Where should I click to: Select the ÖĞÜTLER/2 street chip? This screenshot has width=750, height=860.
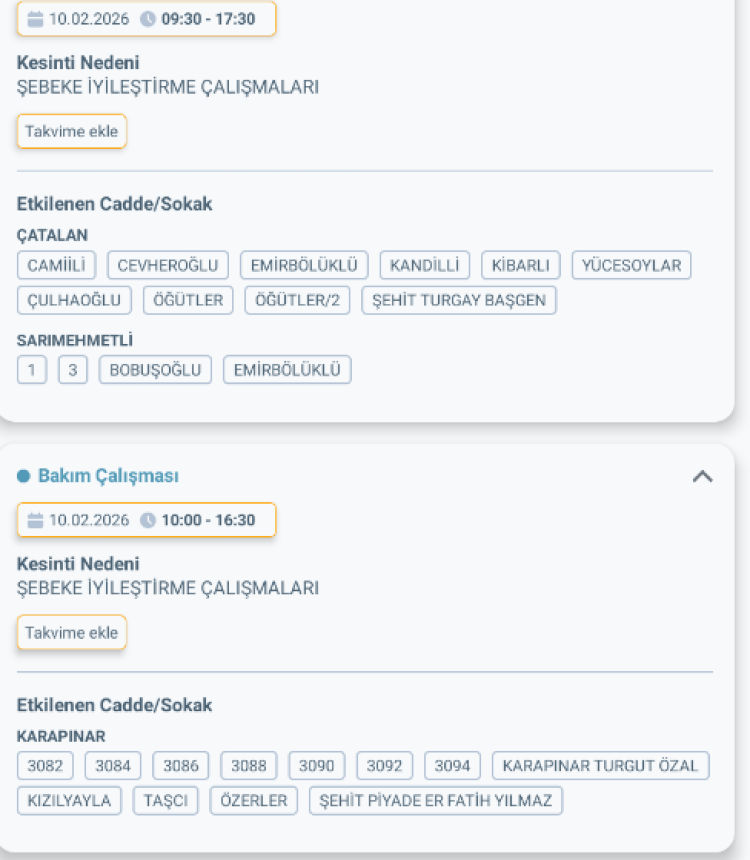[x=297, y=299]
